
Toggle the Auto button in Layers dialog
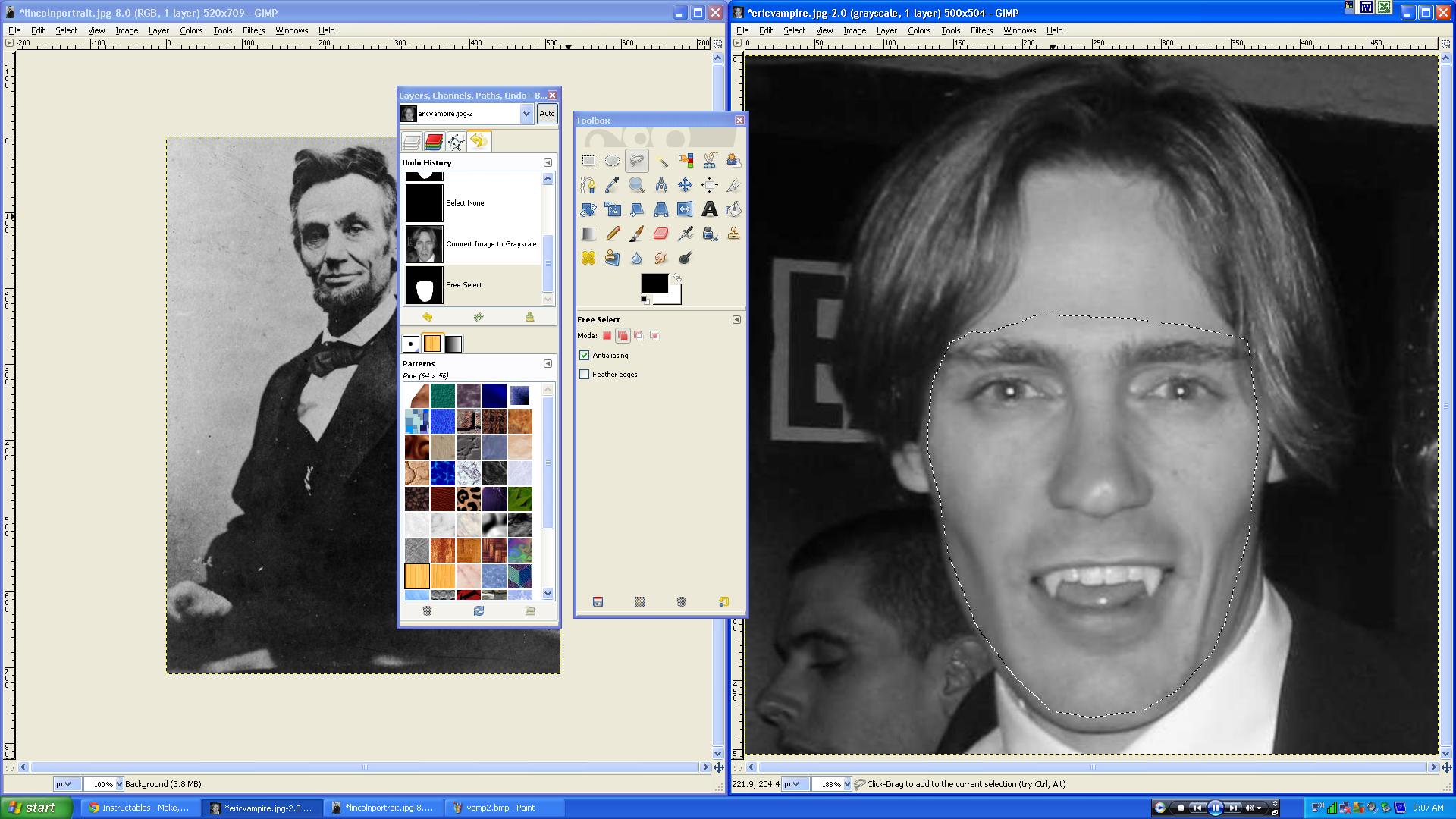click(x=547, y=114)
